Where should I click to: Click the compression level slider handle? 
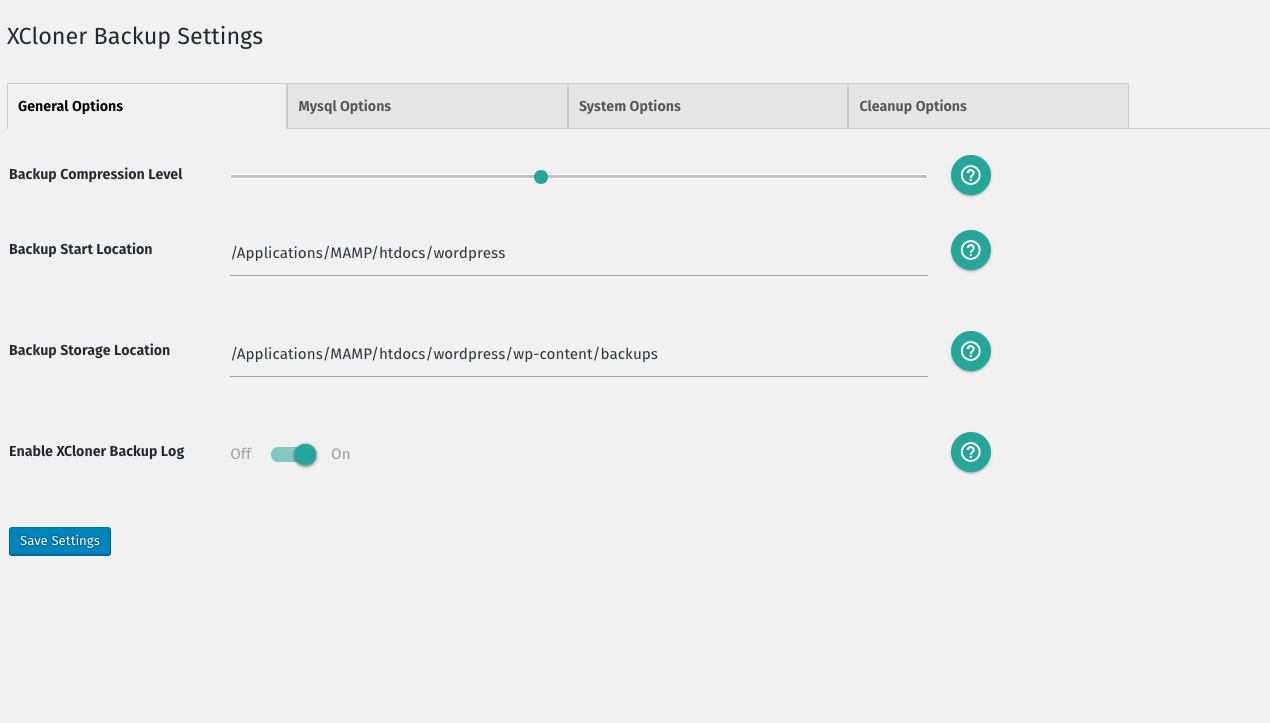pyautogui.click(x=541, y=177)
